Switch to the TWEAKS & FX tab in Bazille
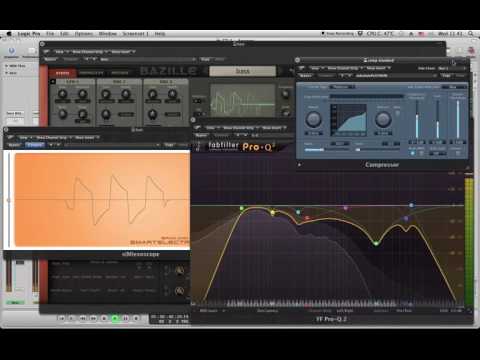Viewport: 480px width, 360px height. click(92, 73)
